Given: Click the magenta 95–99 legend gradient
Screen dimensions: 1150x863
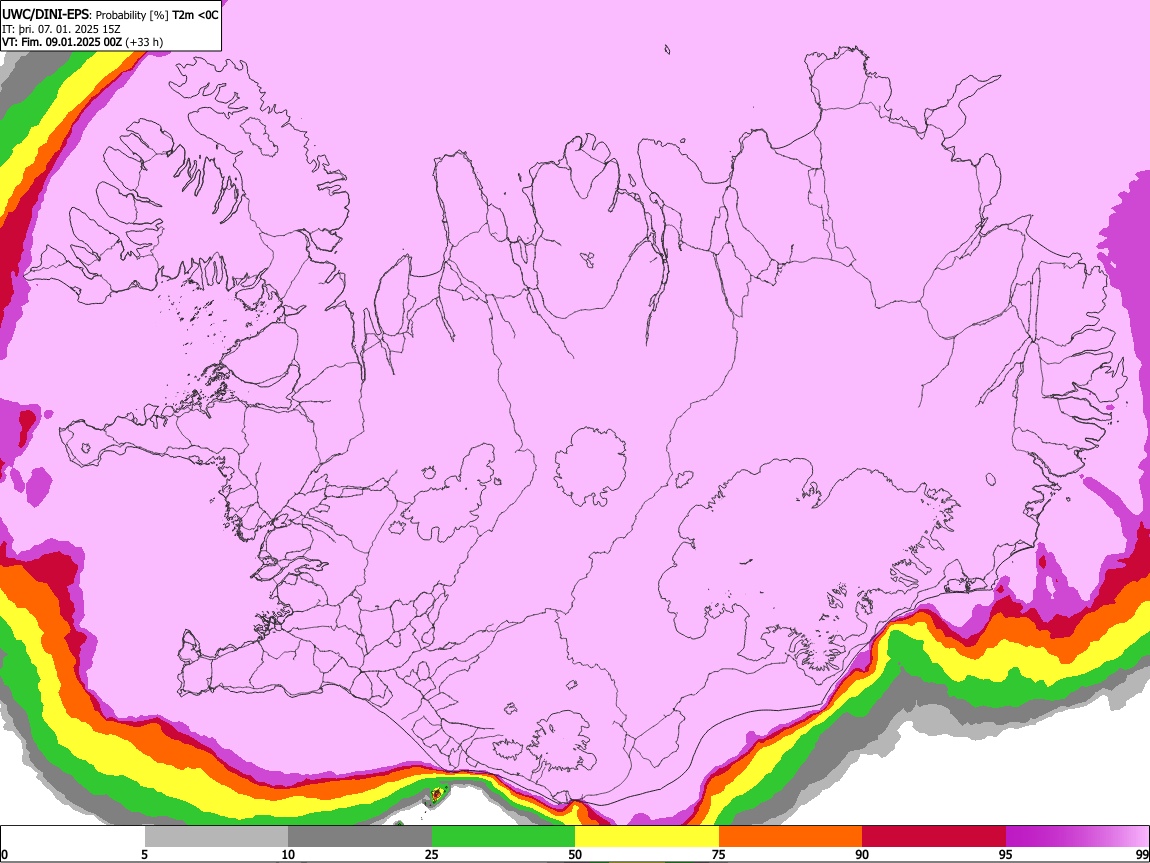Looking at the screenshot, I should (1077, 837).
